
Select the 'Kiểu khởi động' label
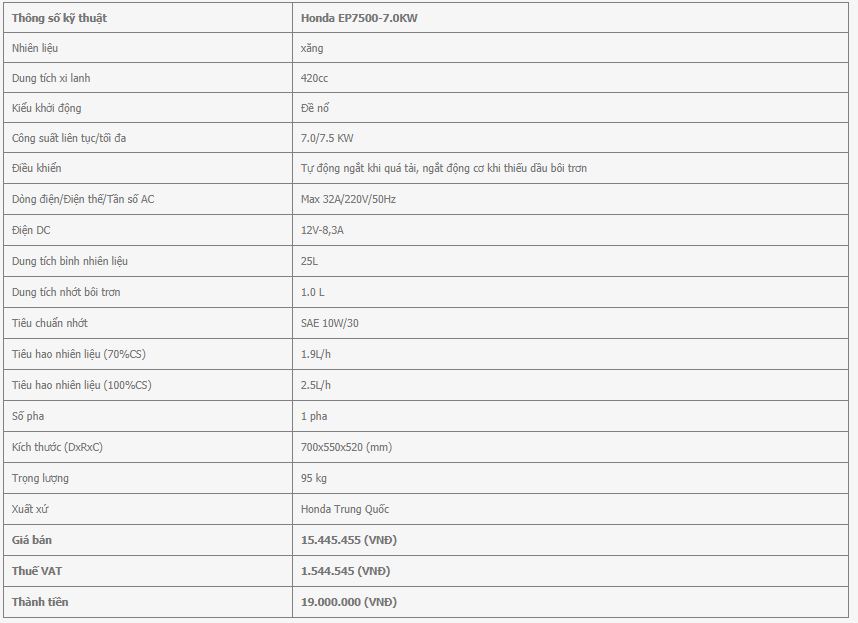[x=49, y=108]
